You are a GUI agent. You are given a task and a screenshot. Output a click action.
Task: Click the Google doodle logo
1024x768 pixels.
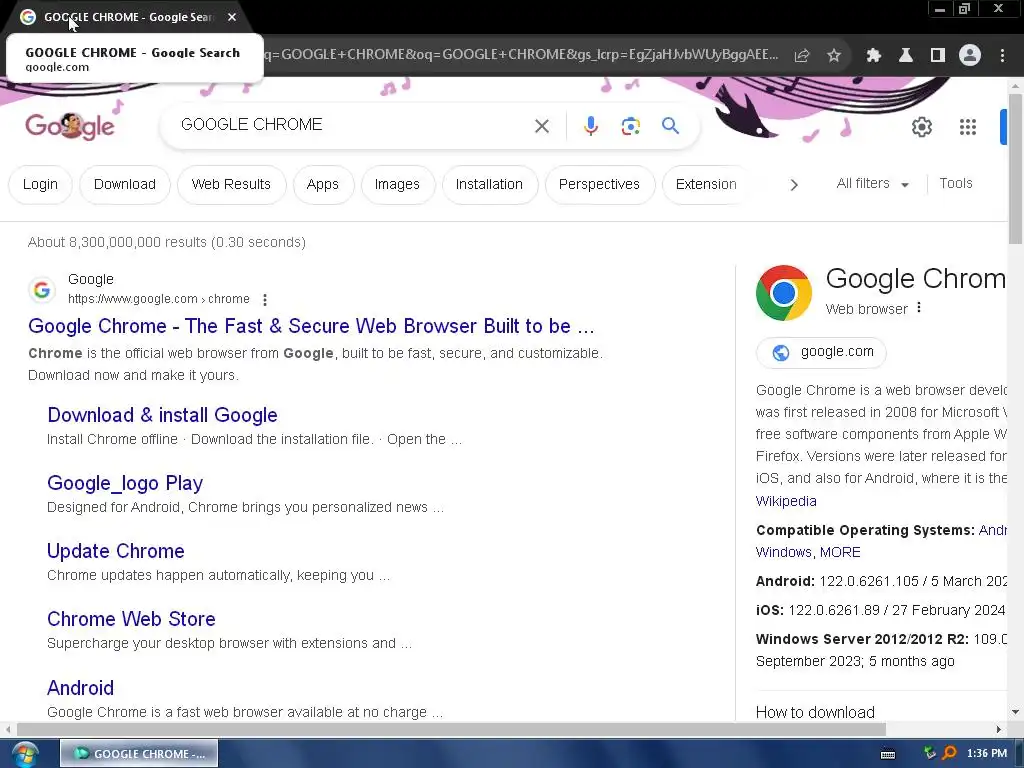pos(70,125)
